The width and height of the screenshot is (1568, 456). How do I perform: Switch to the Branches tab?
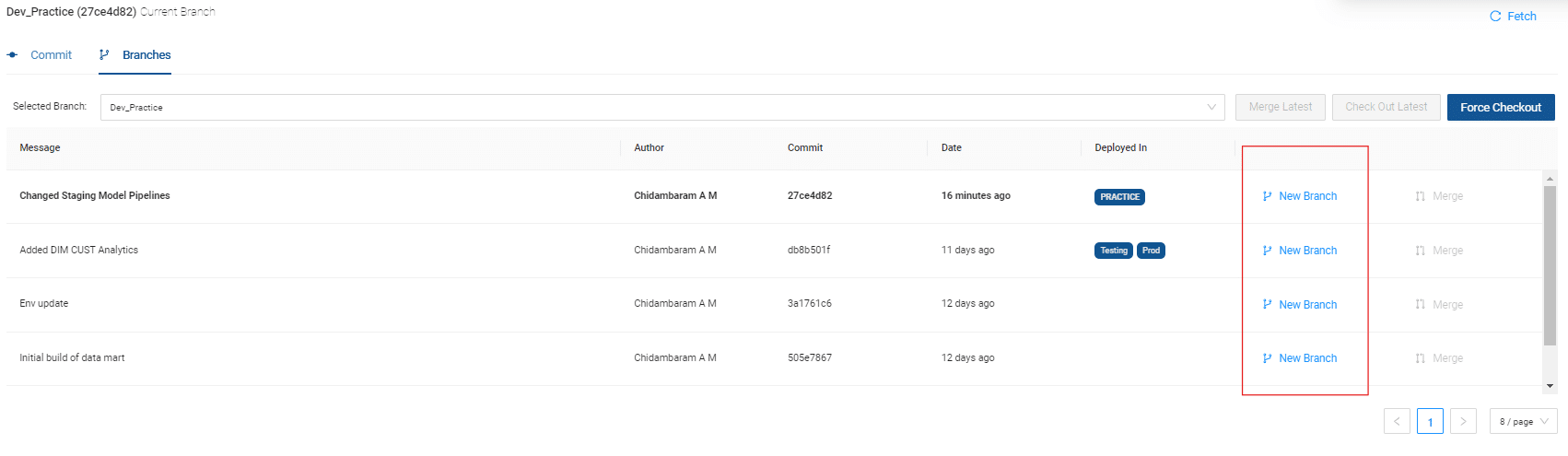146,55
